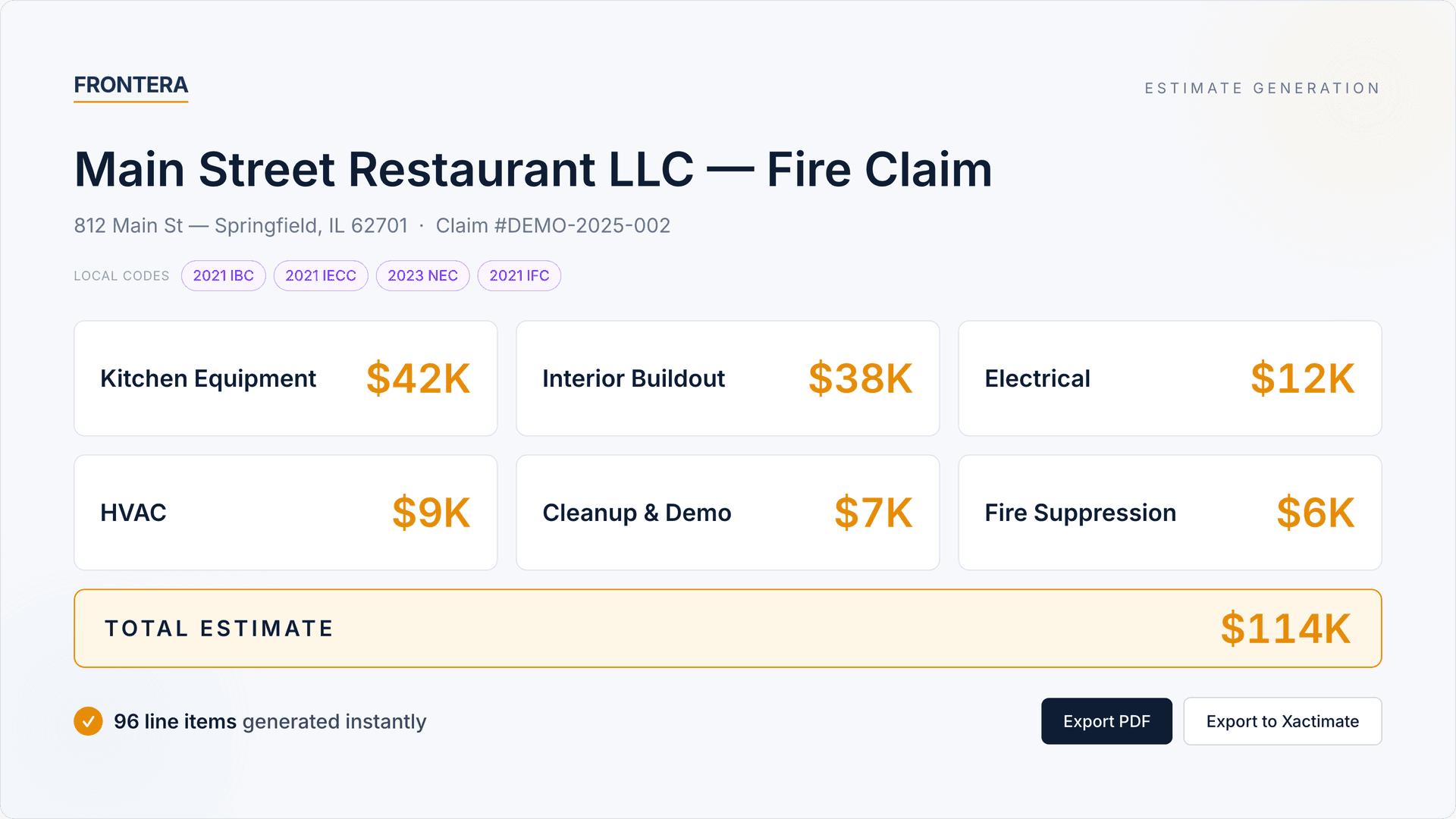Open the Fire Suppression estimate card
1456x819 pixels.
click(1169, 512)
